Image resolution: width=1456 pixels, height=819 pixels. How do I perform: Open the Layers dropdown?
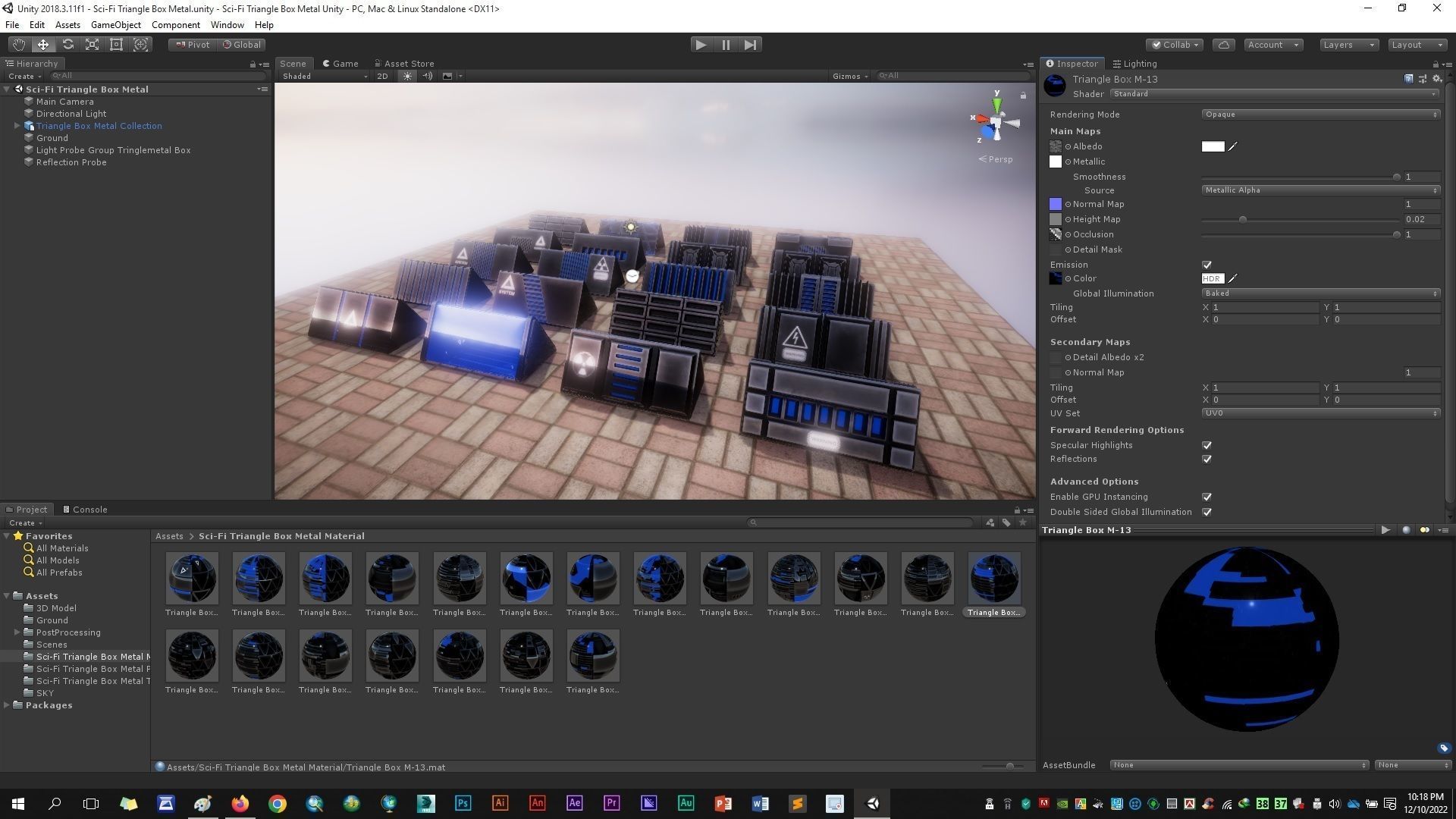[x=1348, y=45]
